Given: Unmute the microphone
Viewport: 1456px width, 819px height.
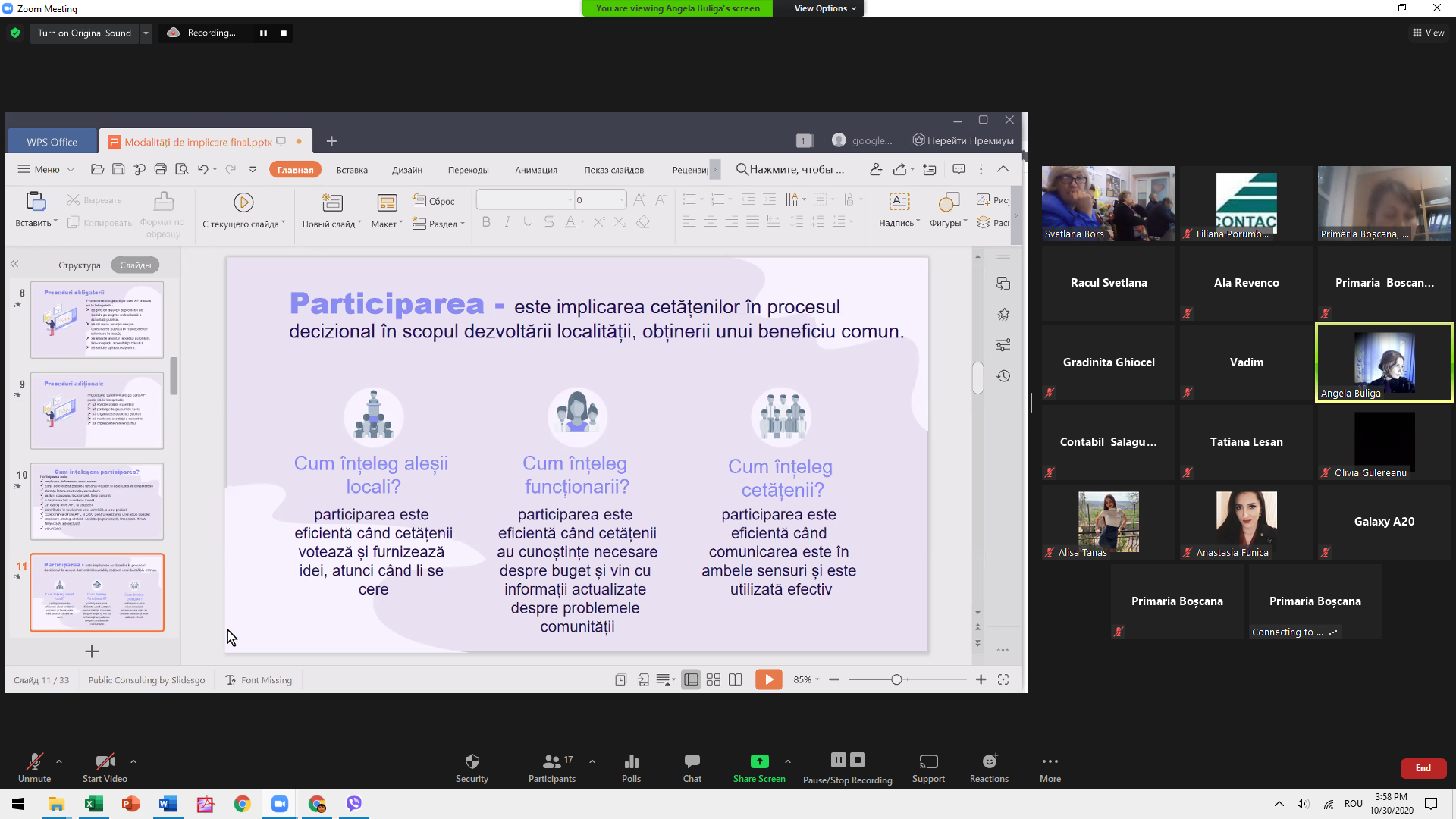Looking at the screenshot, I should [34, 767].
